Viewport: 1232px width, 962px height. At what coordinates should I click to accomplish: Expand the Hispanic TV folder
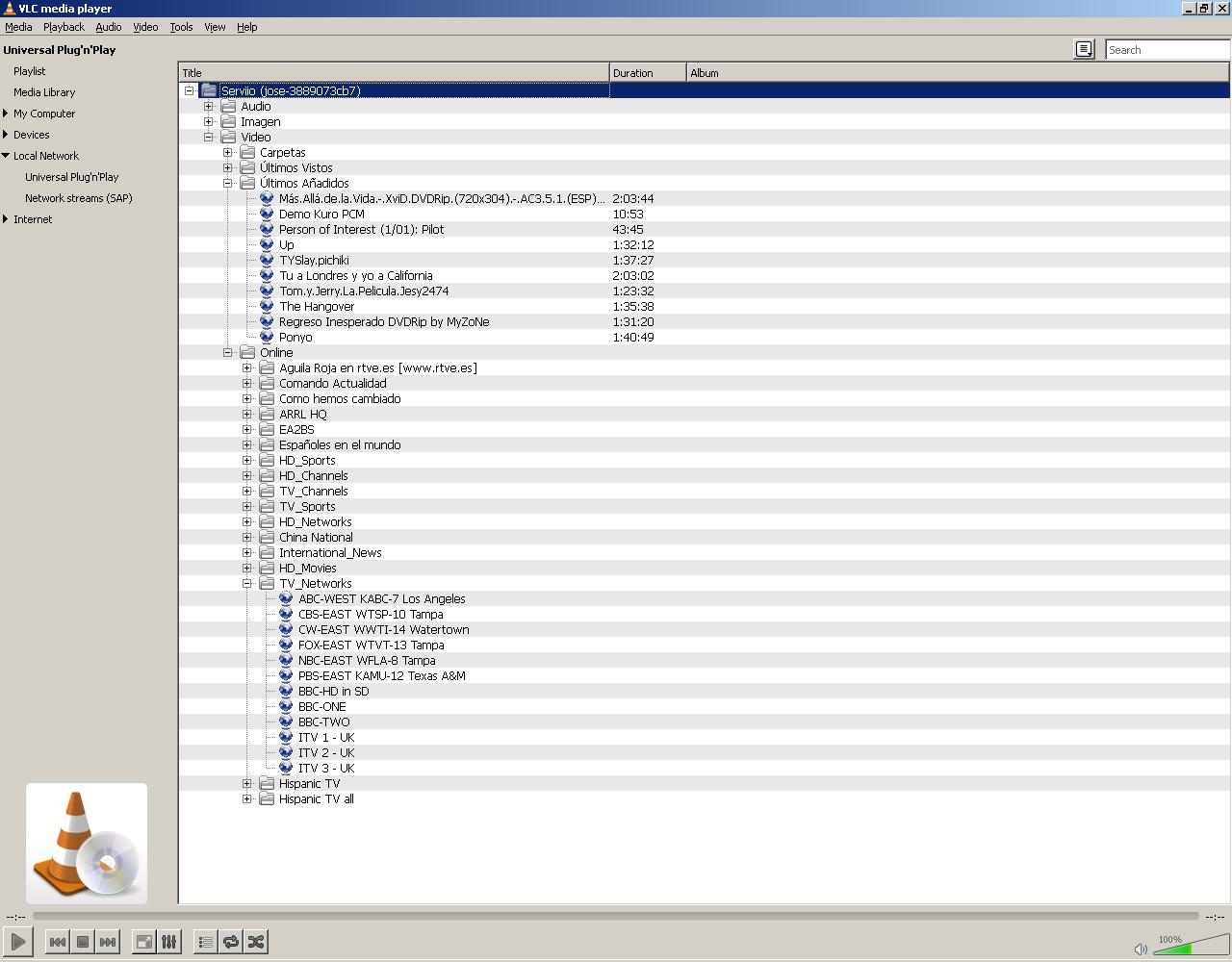pyautogui.click(x=247, y=783)
